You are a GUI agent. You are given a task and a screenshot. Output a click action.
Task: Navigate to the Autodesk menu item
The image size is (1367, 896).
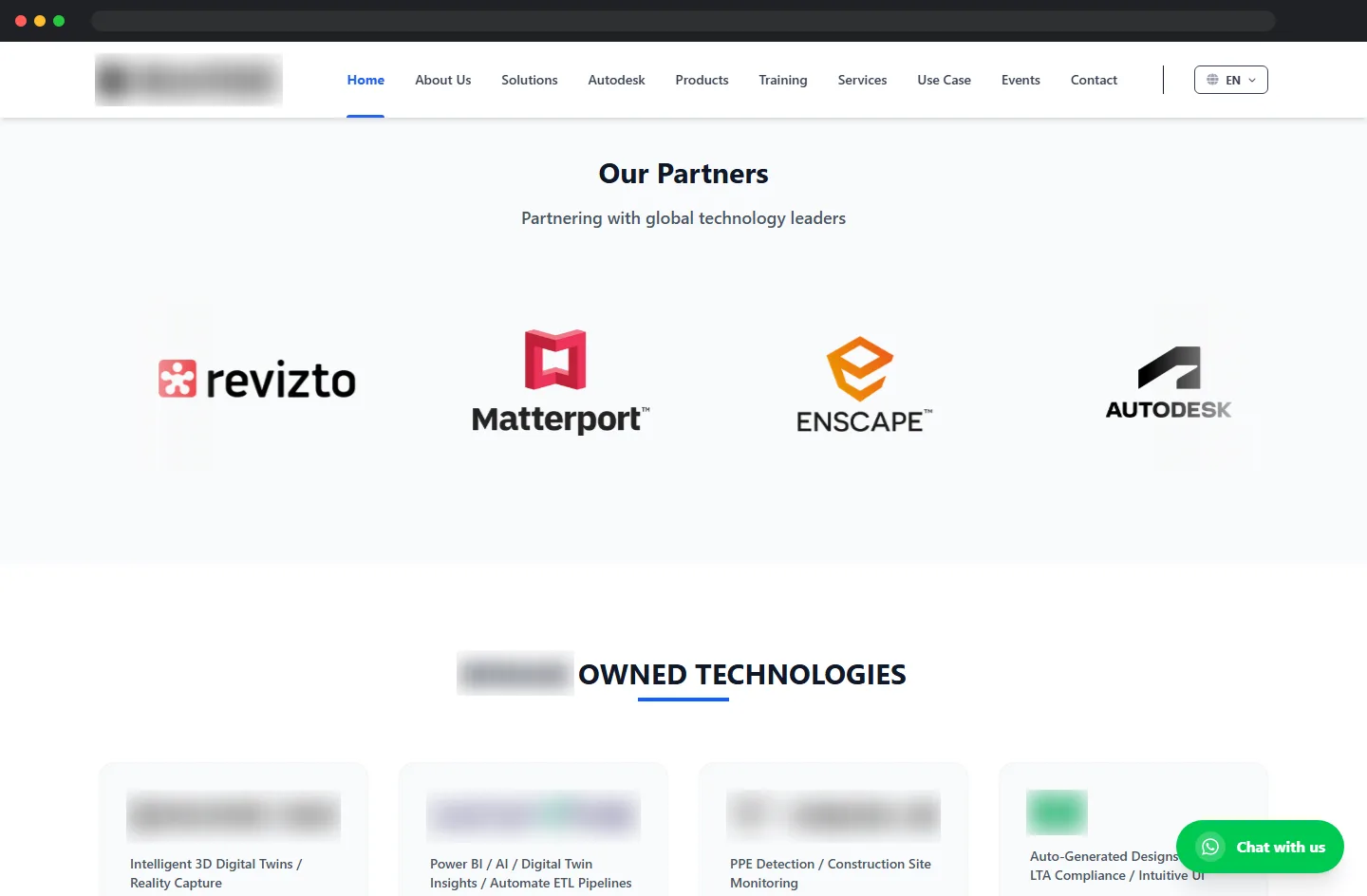[x=616, y=80]
